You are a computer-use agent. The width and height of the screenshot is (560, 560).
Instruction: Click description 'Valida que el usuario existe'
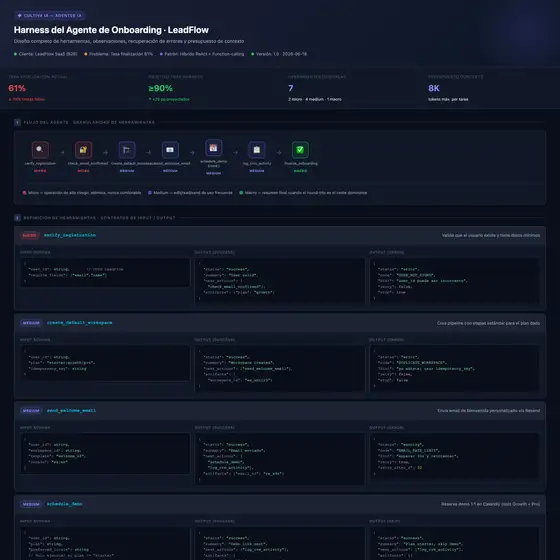(x=491, y=235)
